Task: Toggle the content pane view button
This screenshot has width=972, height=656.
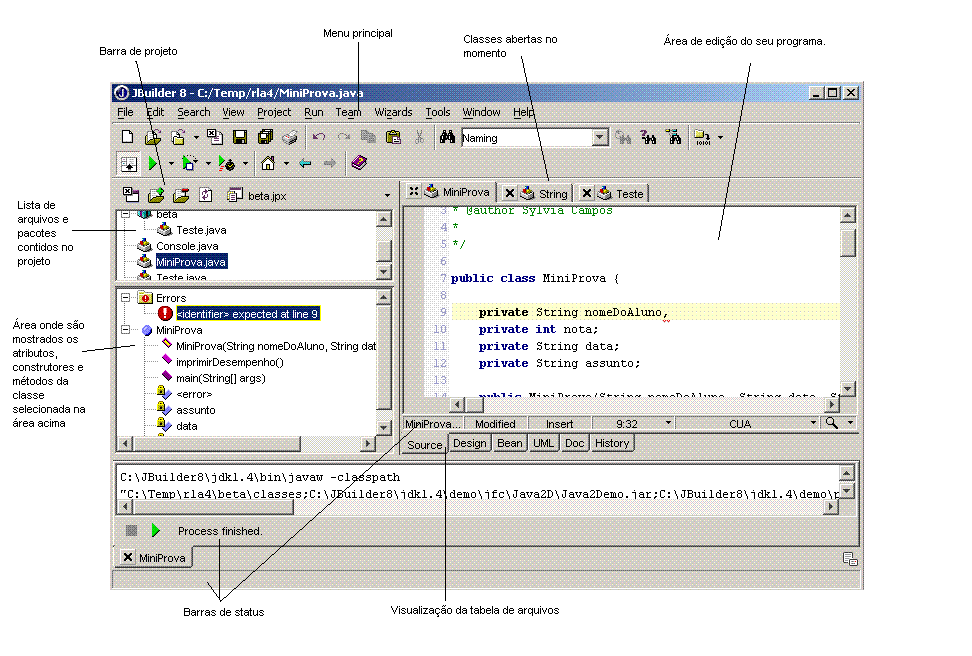Action: coord(128,164)
